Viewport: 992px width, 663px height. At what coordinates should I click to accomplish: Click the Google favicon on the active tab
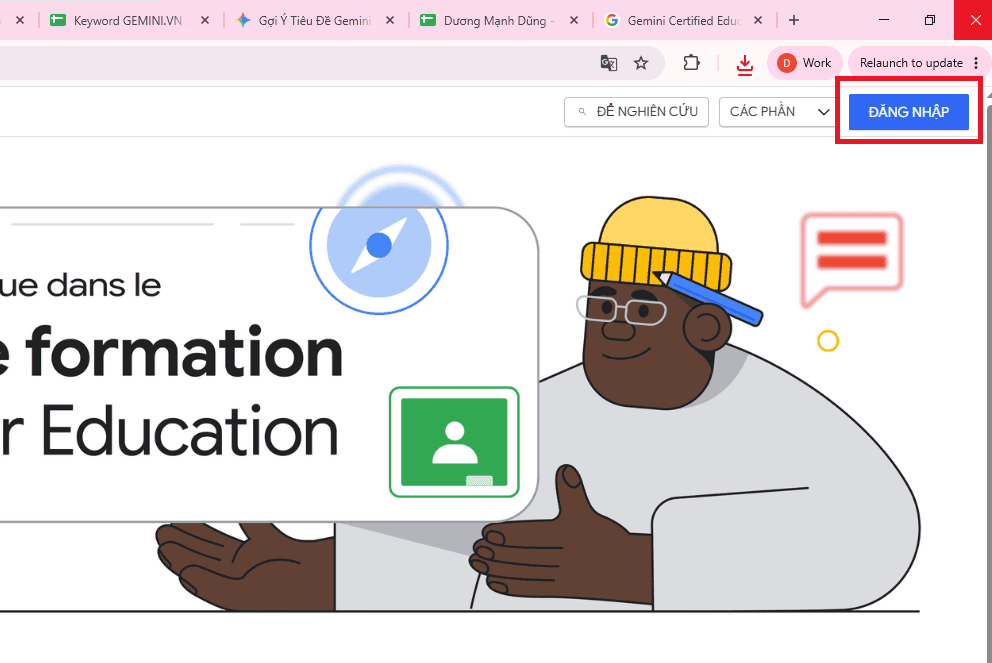point(612,20)
